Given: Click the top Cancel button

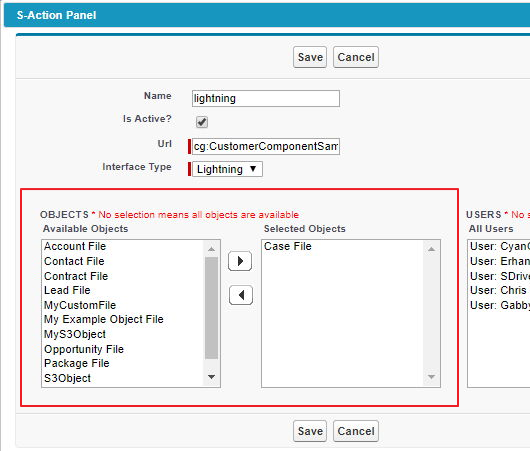Looking at the screenshot, I should pyautogui.click(x=356, y=57).
